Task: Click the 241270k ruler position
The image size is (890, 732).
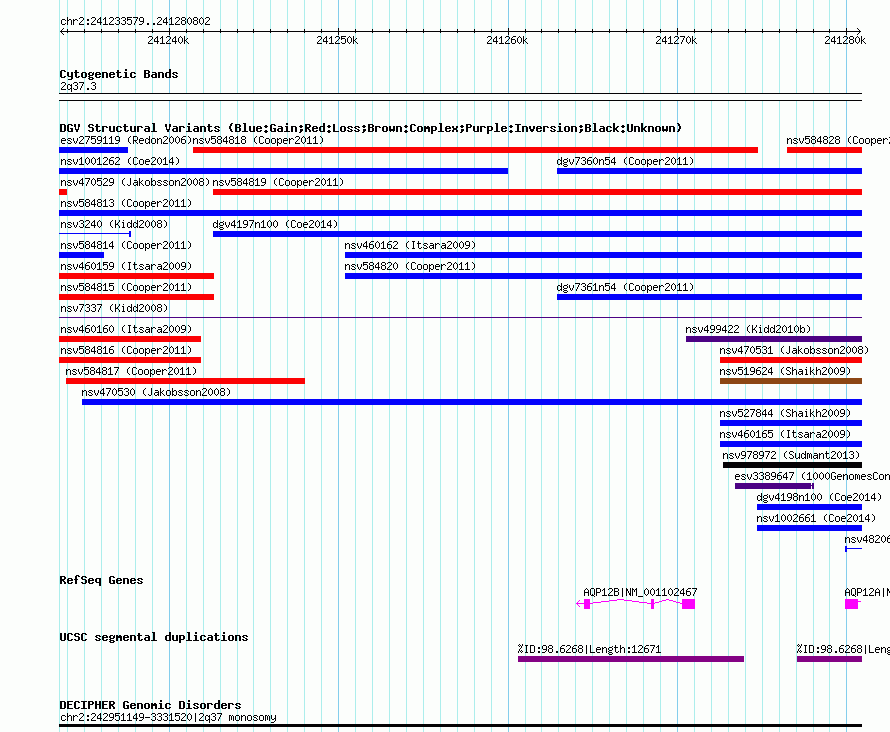Action: [x=676, y=41]
